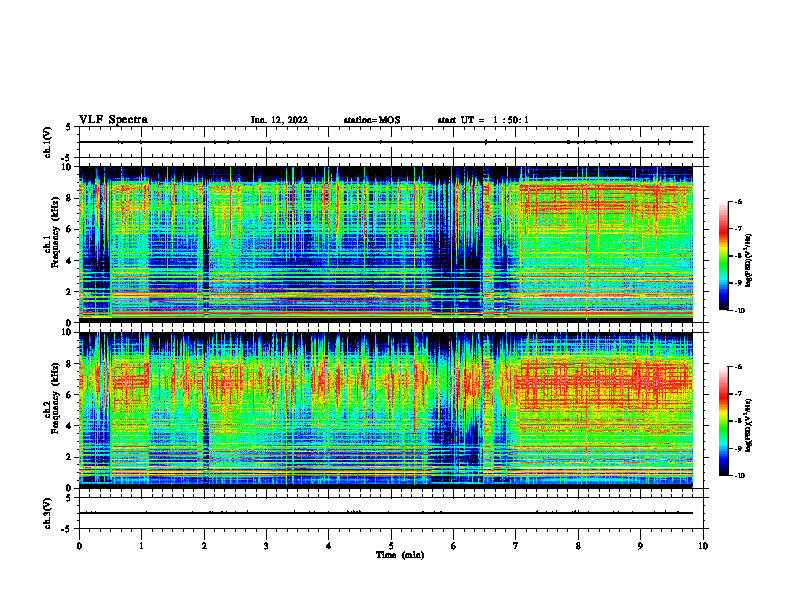Image resolution: width=792 pixels, height=612 pixels.
Task: Click the ch.1 voltage waveform trace
Action: click(x=386, y=142)
